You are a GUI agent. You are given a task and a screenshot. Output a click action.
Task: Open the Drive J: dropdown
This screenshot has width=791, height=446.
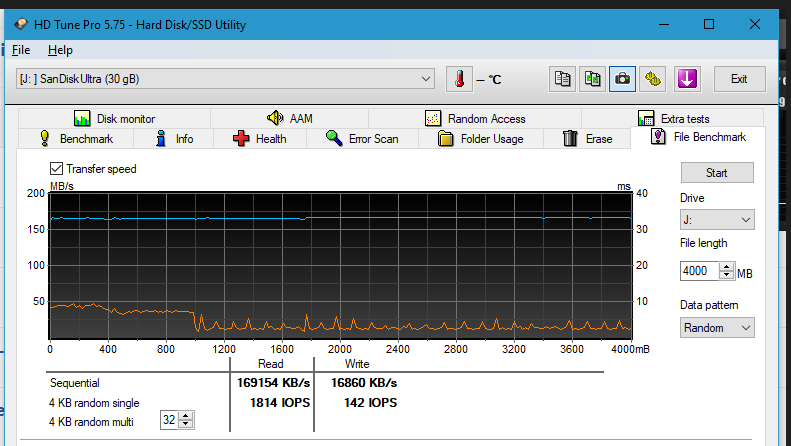(x=717, y=220)
